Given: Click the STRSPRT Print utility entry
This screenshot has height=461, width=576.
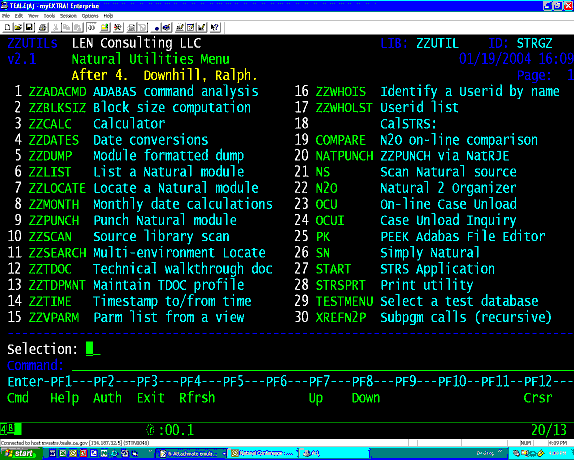Looking at the screenshot, I should (384, 285).
